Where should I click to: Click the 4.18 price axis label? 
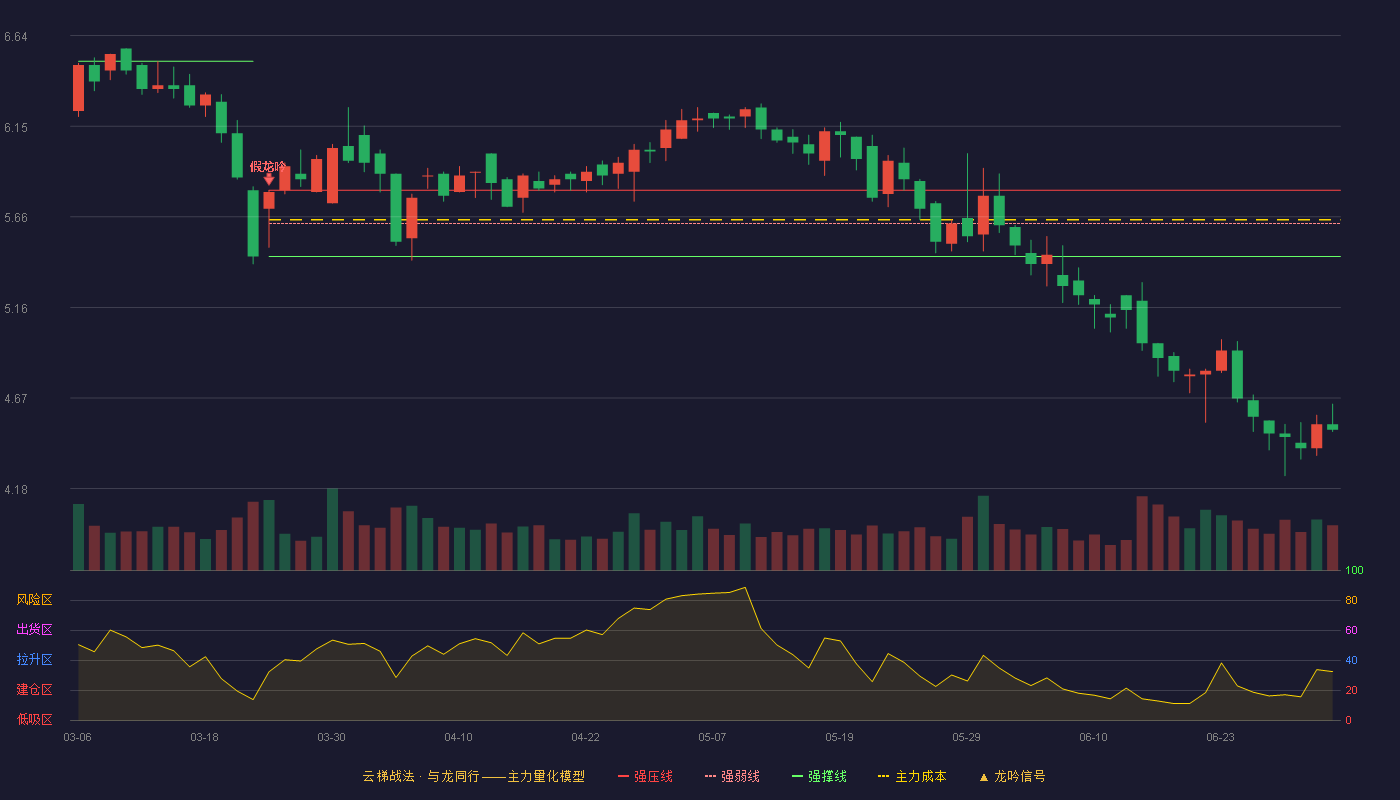click(x=16, y=490)
